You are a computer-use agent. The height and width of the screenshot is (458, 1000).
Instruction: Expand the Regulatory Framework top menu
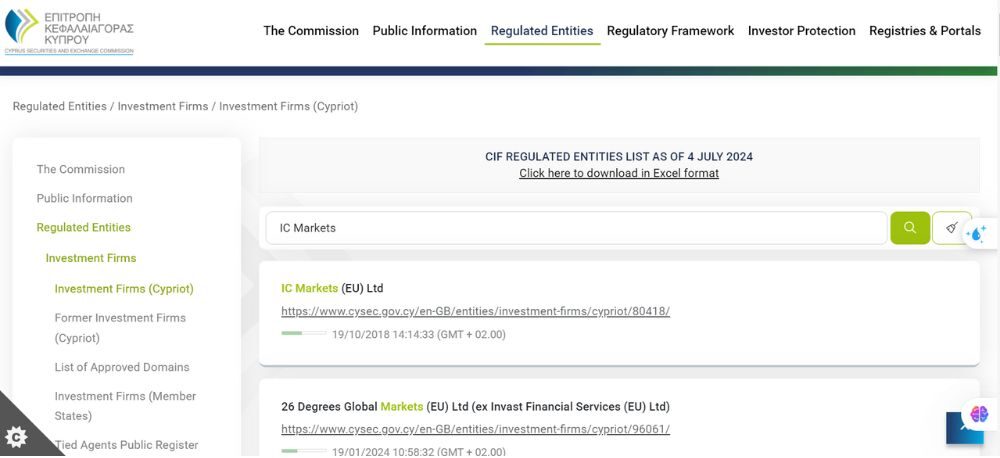[x=670, y=31]
